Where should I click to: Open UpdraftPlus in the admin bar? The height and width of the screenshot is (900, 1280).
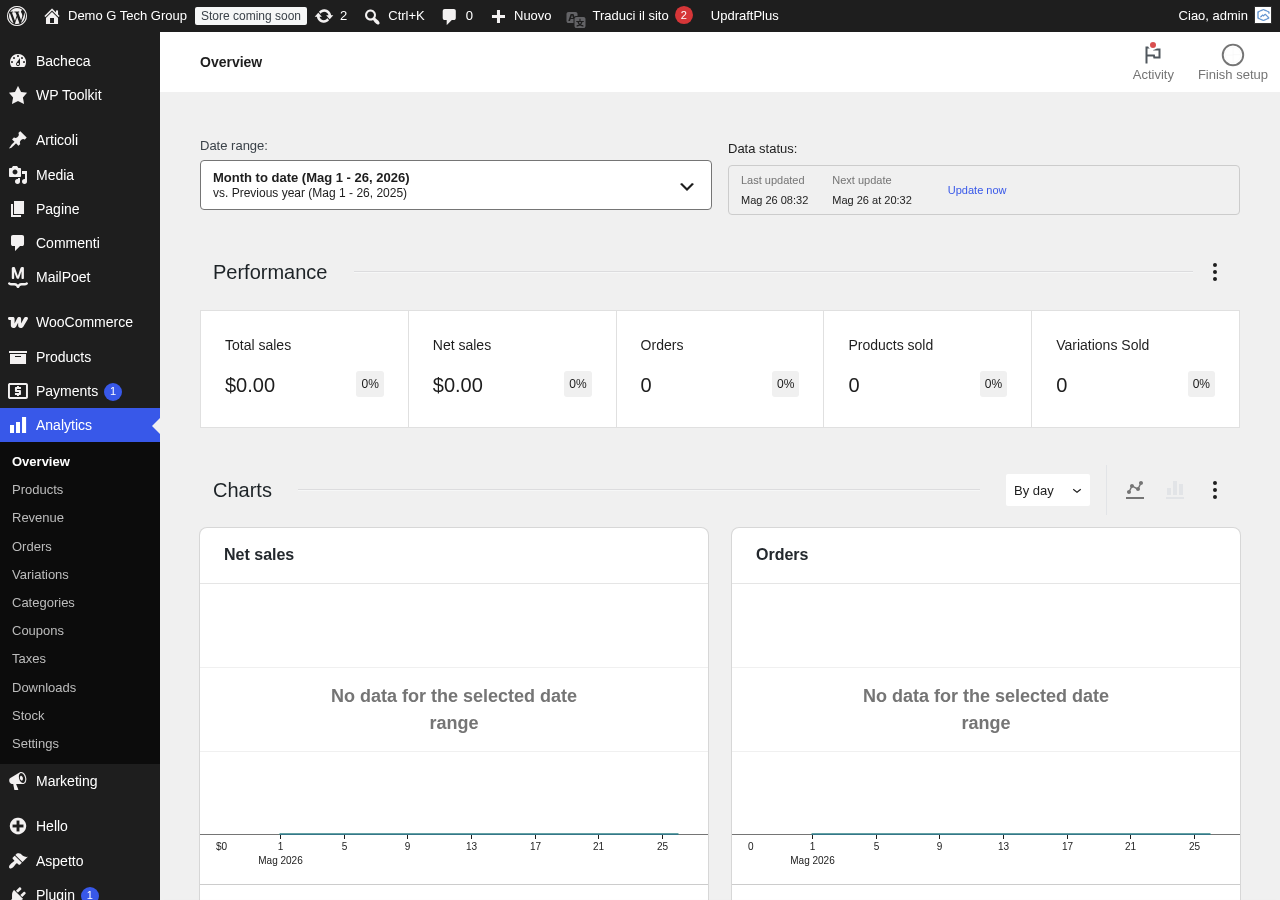pyautogui.click(x=745, y=16)
